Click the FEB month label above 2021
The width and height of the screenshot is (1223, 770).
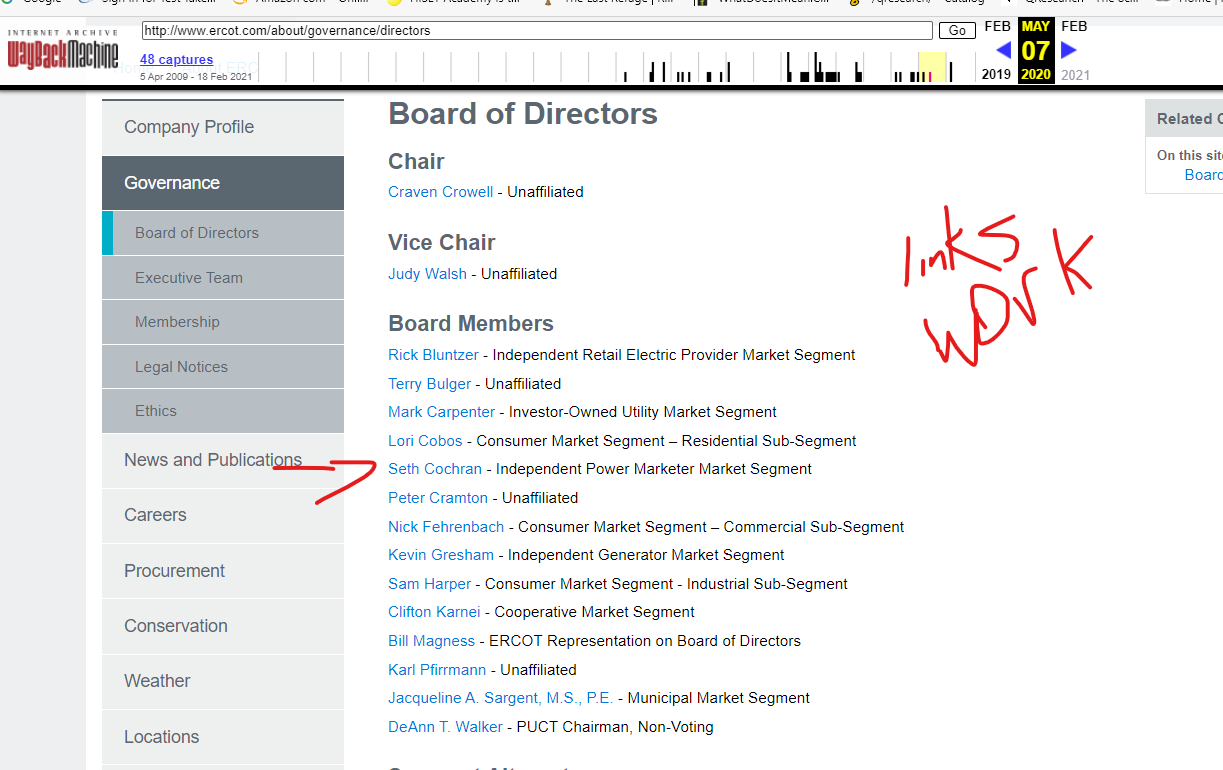1074,27
